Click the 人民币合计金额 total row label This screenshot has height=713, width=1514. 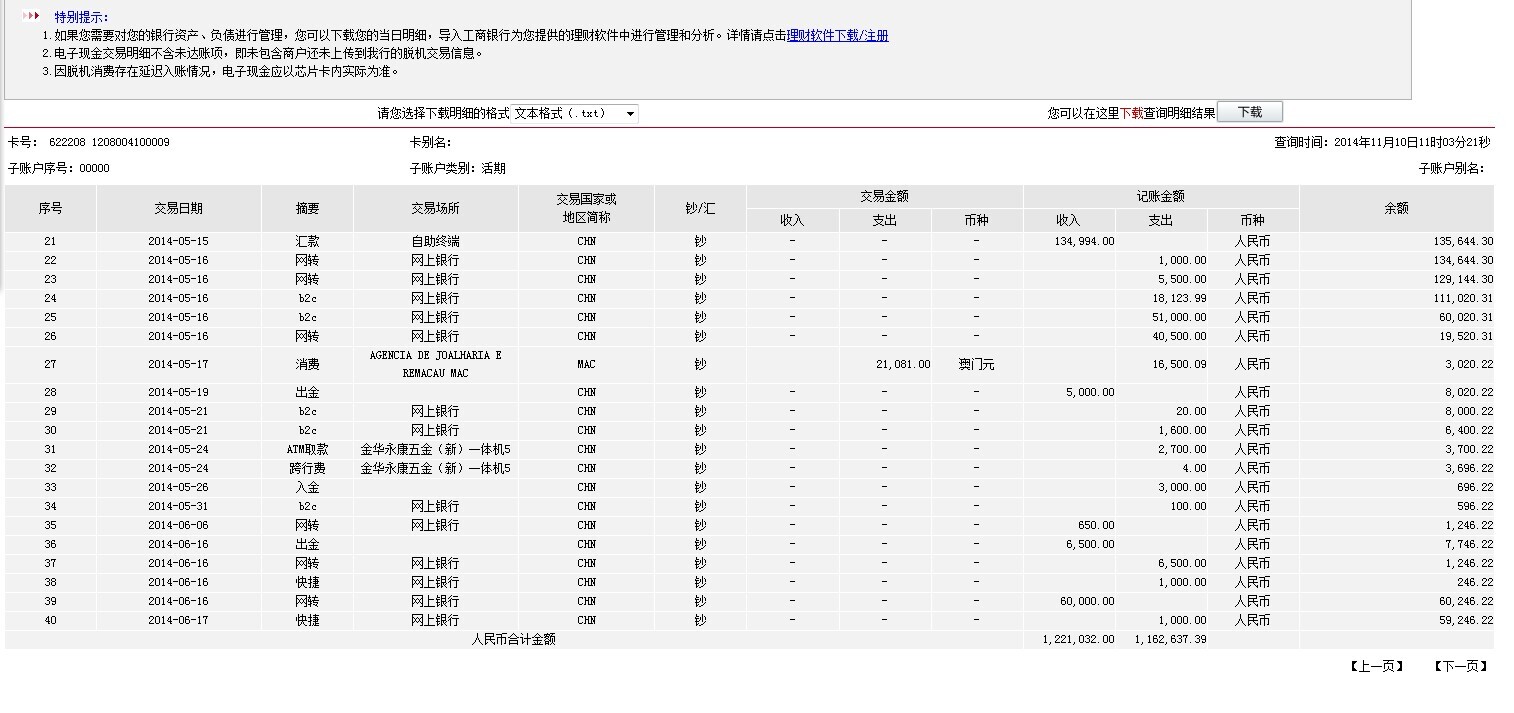point(513,639)
